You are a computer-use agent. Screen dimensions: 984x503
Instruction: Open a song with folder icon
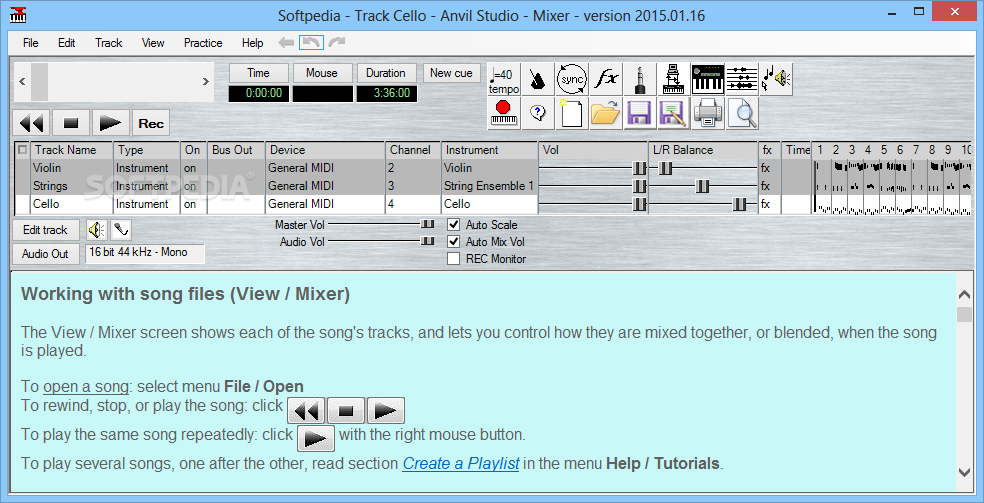coord(606,114)
